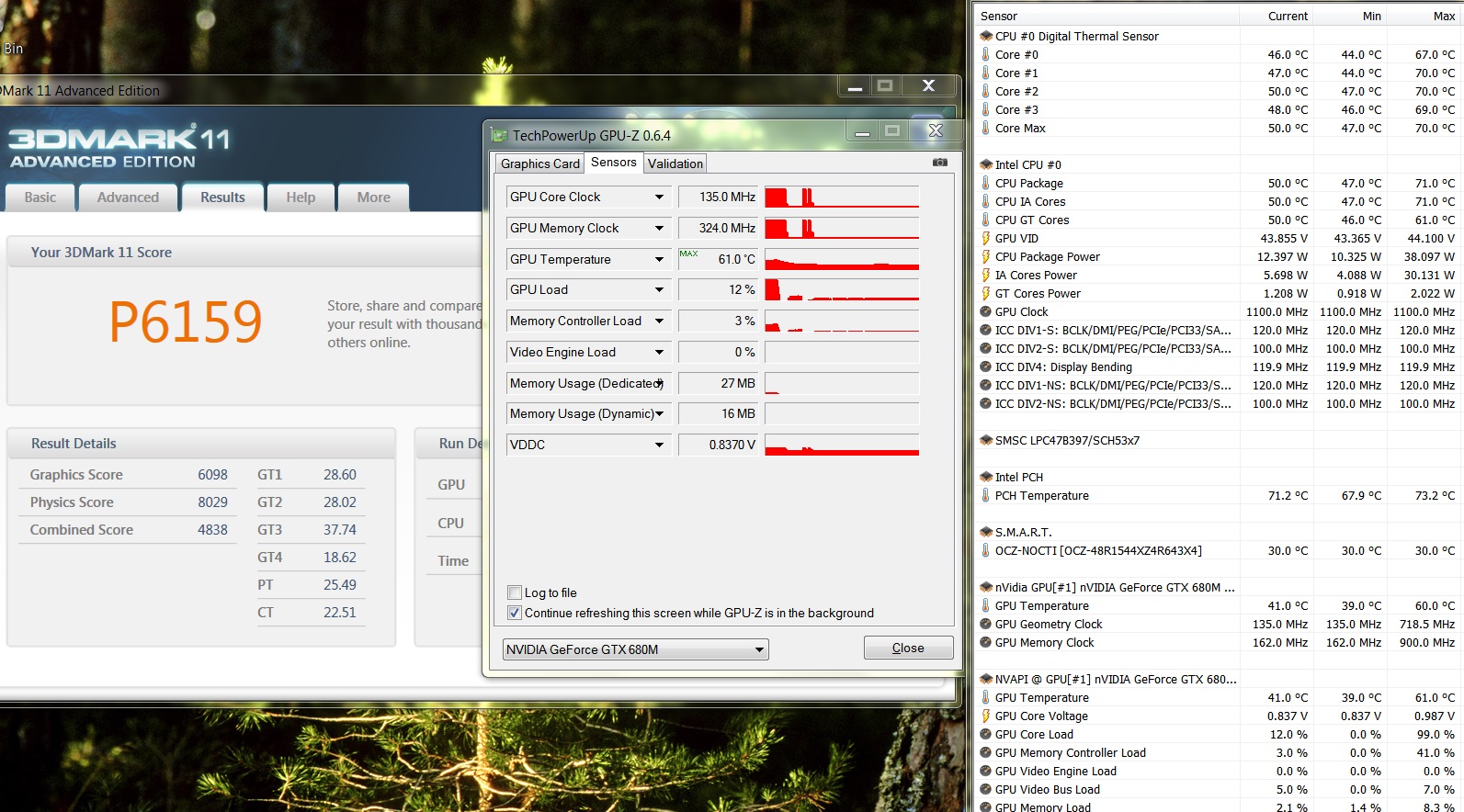Click the clock icon beside GPU Geometry Clock
Screen dimensions: 1464x812
pos(986,624)
